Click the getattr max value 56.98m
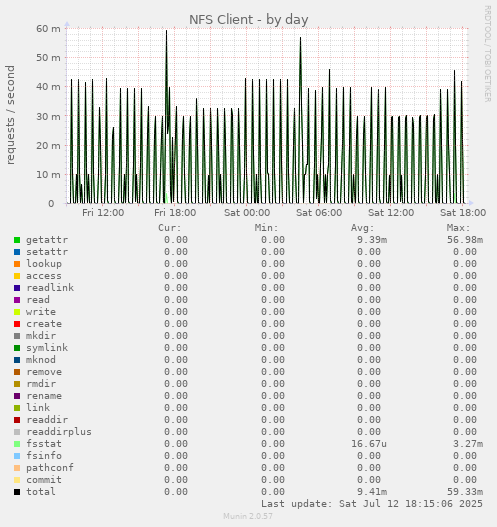497x527 pixels. coord(465,240)
